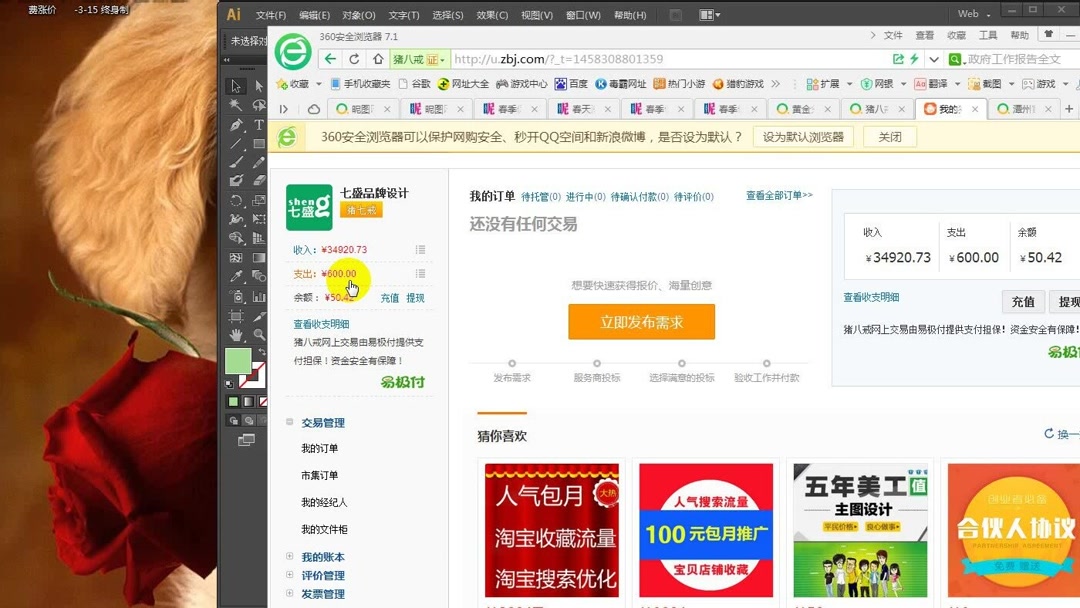The image size is (1080, 608).
Task: Open the 窗口 menu in Illustrator
Action: [x=584, y=14]
